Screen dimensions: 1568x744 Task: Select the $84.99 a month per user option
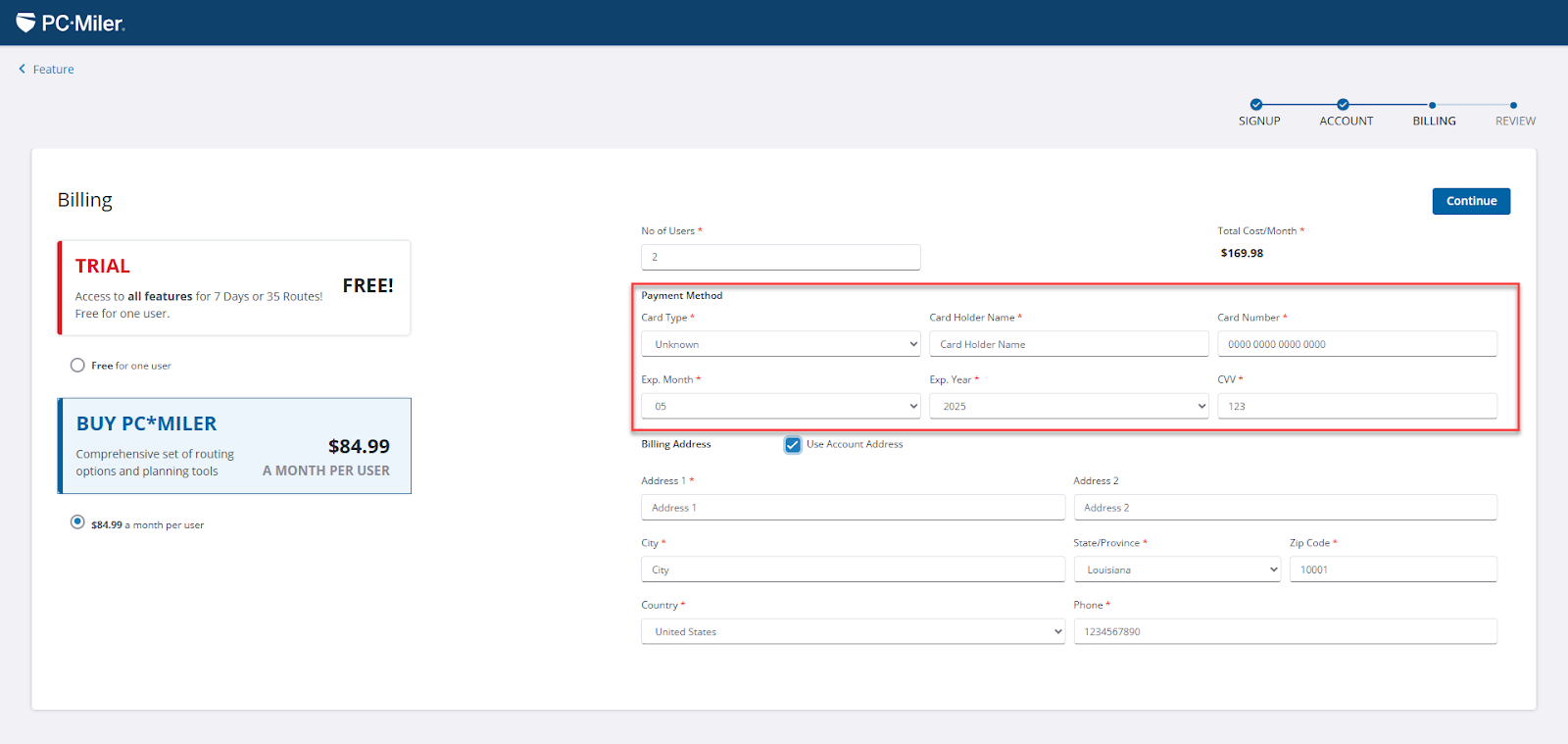point(77,522)
